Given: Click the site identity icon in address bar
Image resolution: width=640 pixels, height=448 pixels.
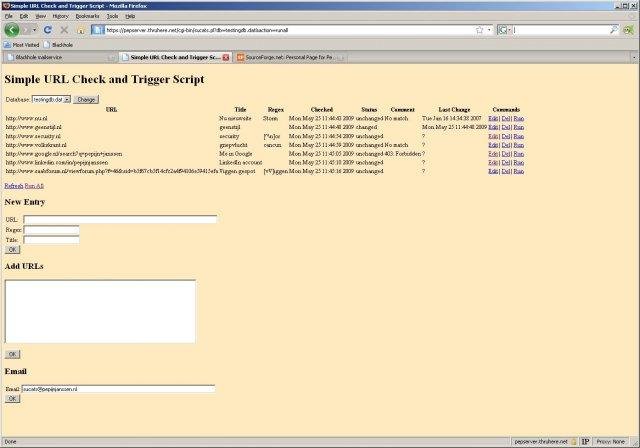Looking at the screenshot, I should click(98, 30).
